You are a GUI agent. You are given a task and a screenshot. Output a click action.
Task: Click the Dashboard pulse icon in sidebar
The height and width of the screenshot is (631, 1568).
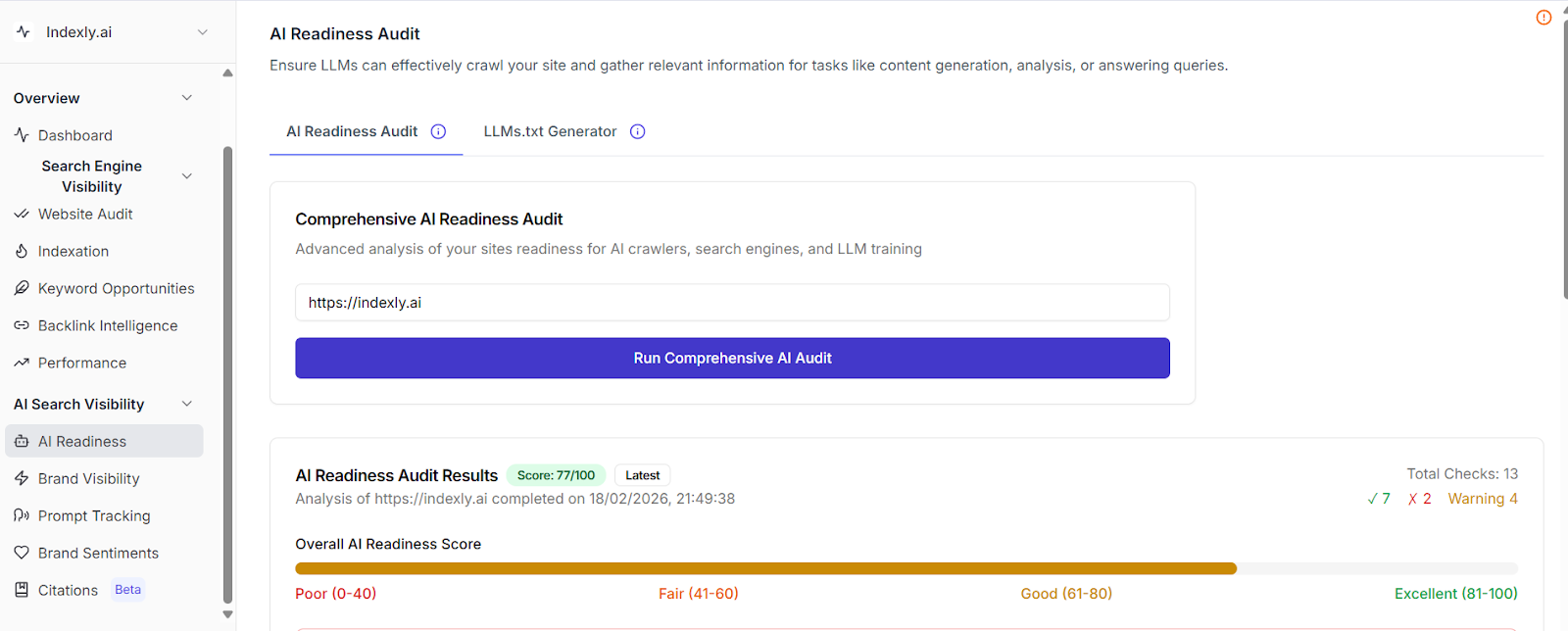(x=22, y=135)
